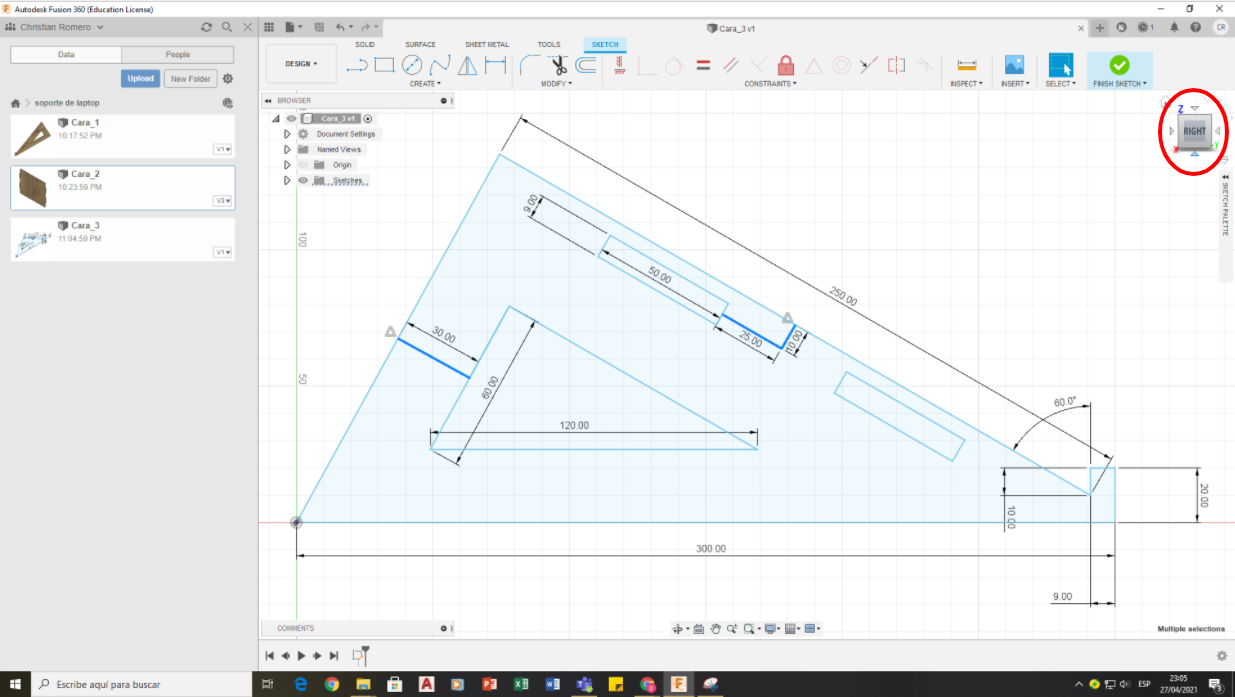
Task: Expand the Sketches node
Action: (287, 181)
